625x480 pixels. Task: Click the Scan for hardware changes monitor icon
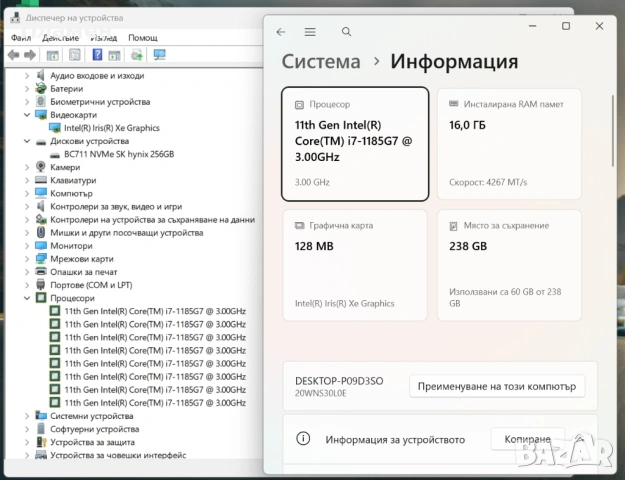click(159, 55)
